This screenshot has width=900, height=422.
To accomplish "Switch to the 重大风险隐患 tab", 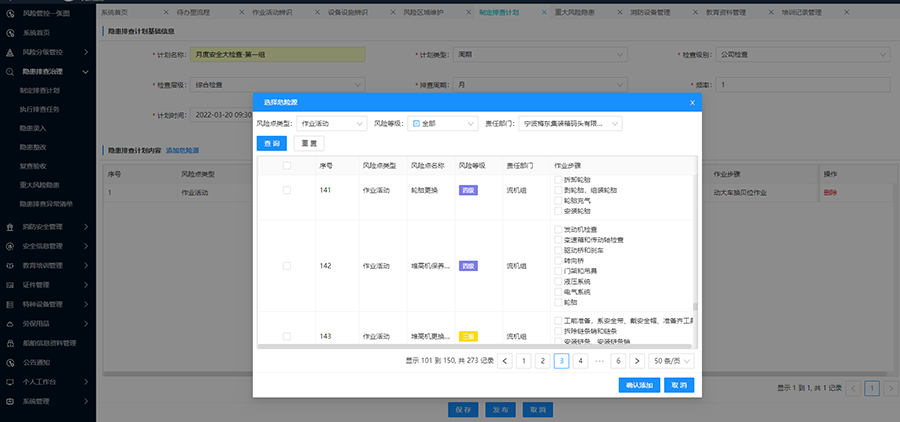I will click(575, 12).
